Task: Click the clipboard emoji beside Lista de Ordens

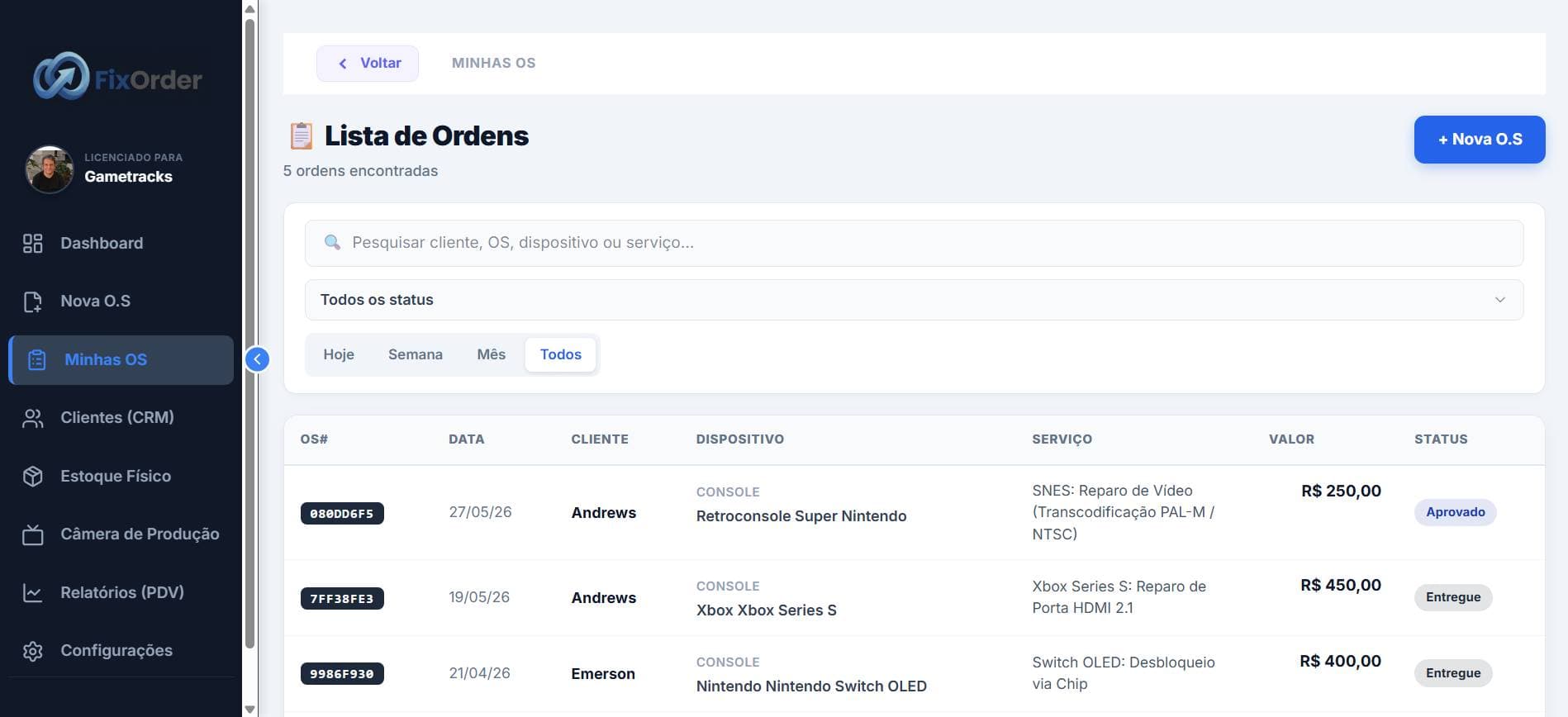Action: coord(301,136)
